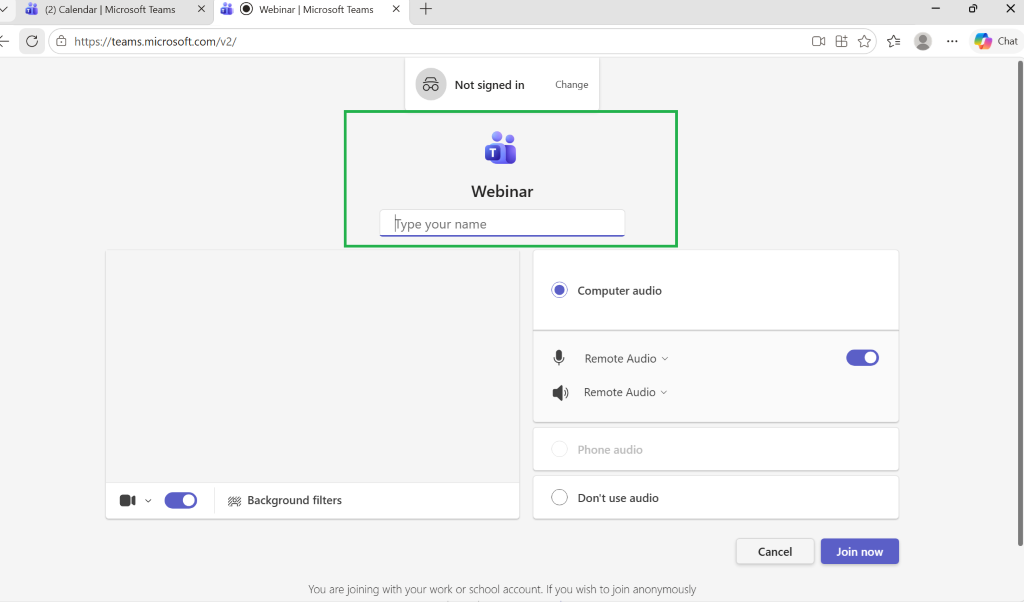
Task: Minimize the browser window
Action: 936,9
